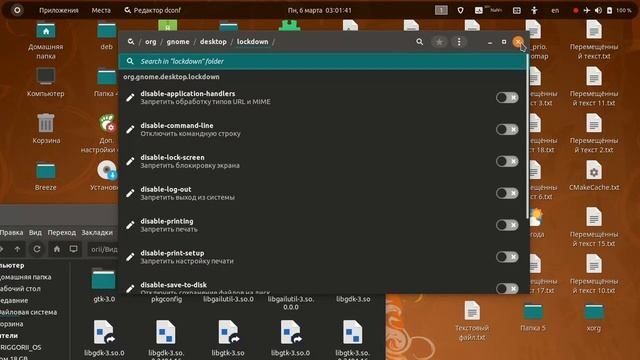Select libgtk-3.so file in file manager
Screen dimensions: 640x360
[228, 339]
